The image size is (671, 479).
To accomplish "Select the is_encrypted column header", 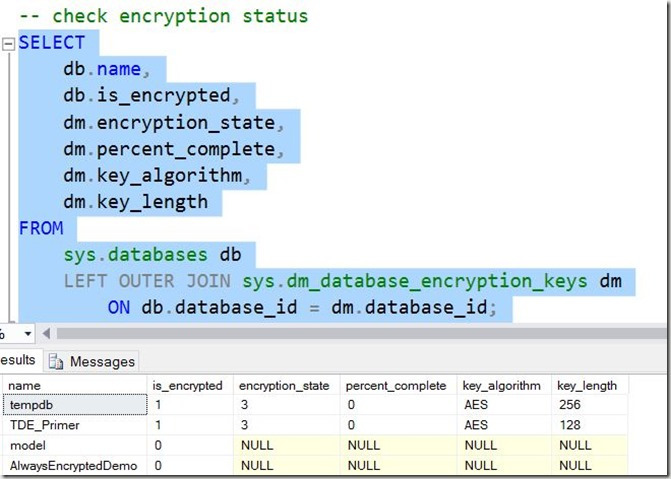I will pos(188,385).
